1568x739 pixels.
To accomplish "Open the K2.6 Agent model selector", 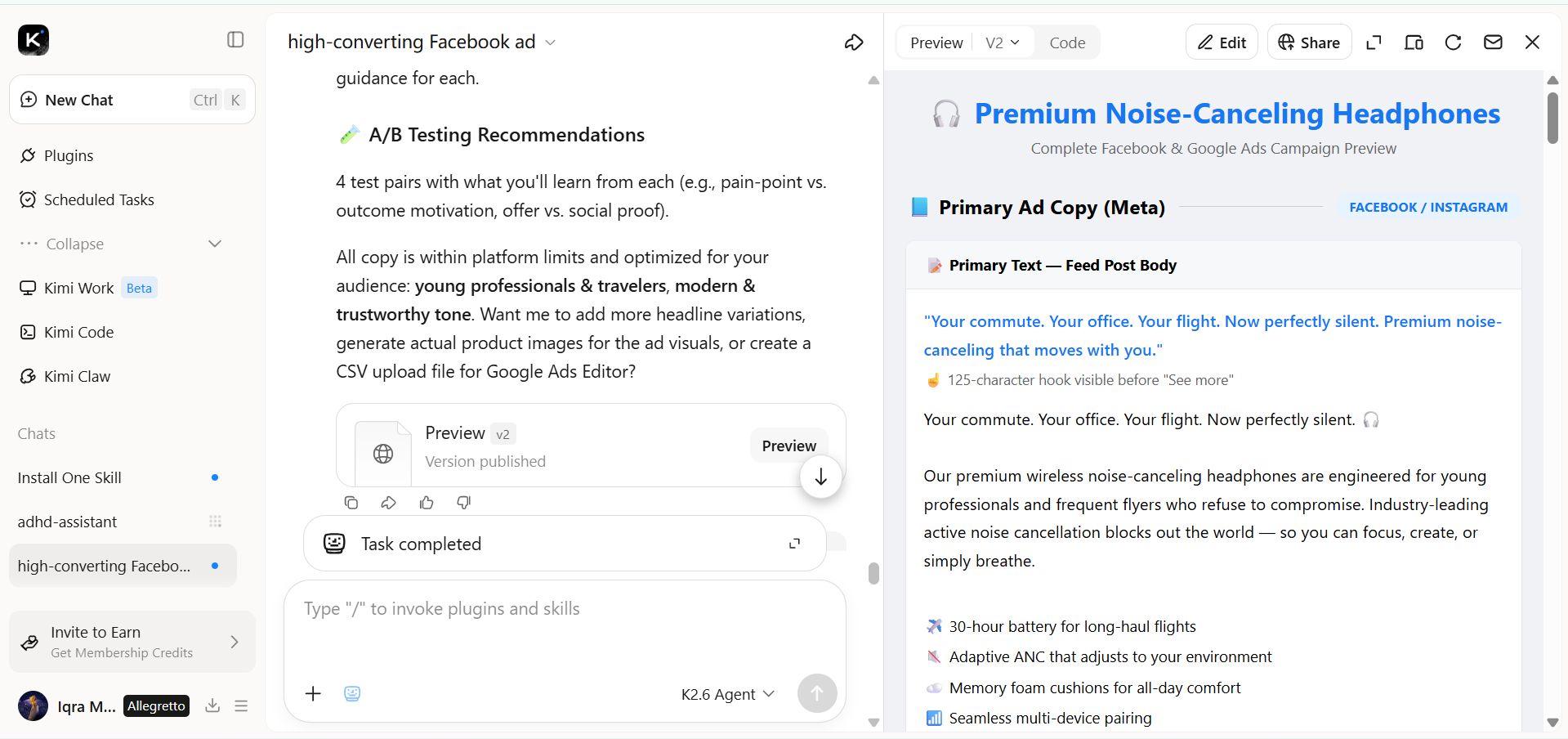I will (x=728, y=694).
